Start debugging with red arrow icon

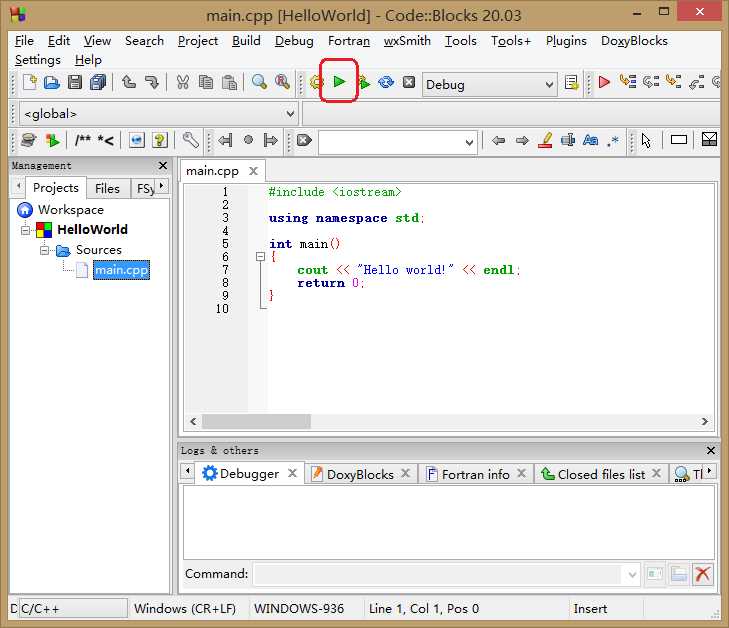click(604, 82)
